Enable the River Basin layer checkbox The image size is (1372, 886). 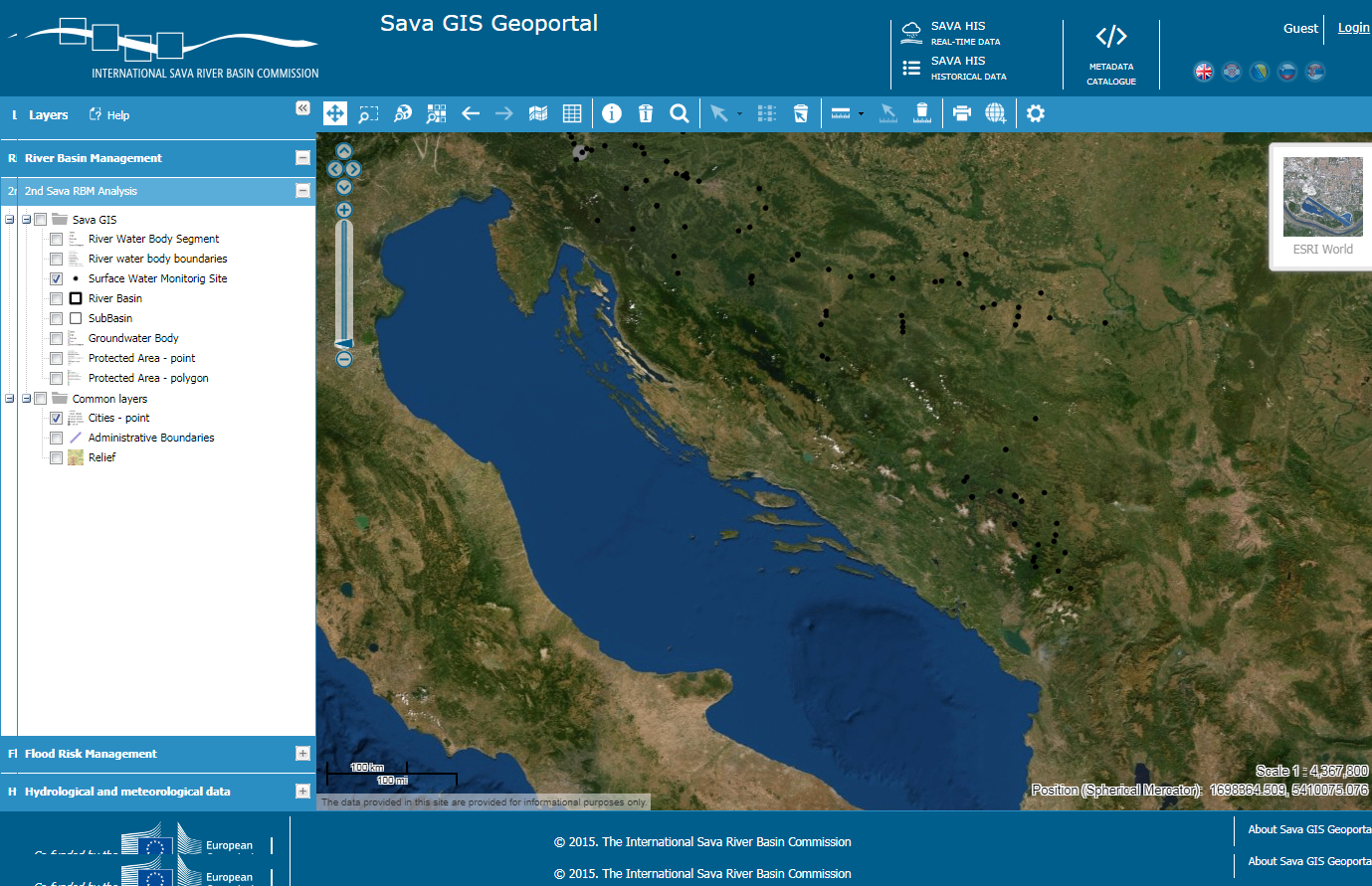click(x=57, y=298)
